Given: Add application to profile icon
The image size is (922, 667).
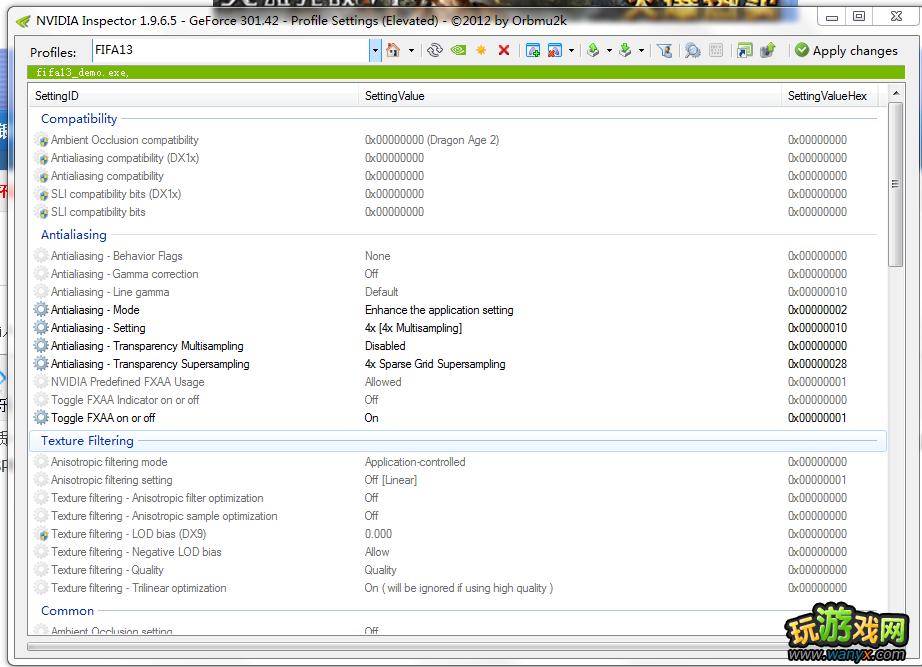Looking at the screenshot, I should (533, 51).
